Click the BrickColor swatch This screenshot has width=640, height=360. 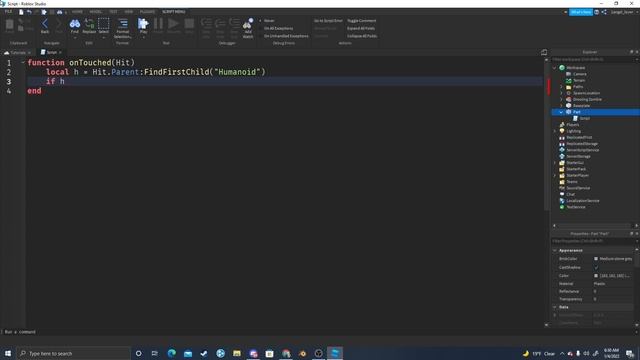[x=596, y=259]
